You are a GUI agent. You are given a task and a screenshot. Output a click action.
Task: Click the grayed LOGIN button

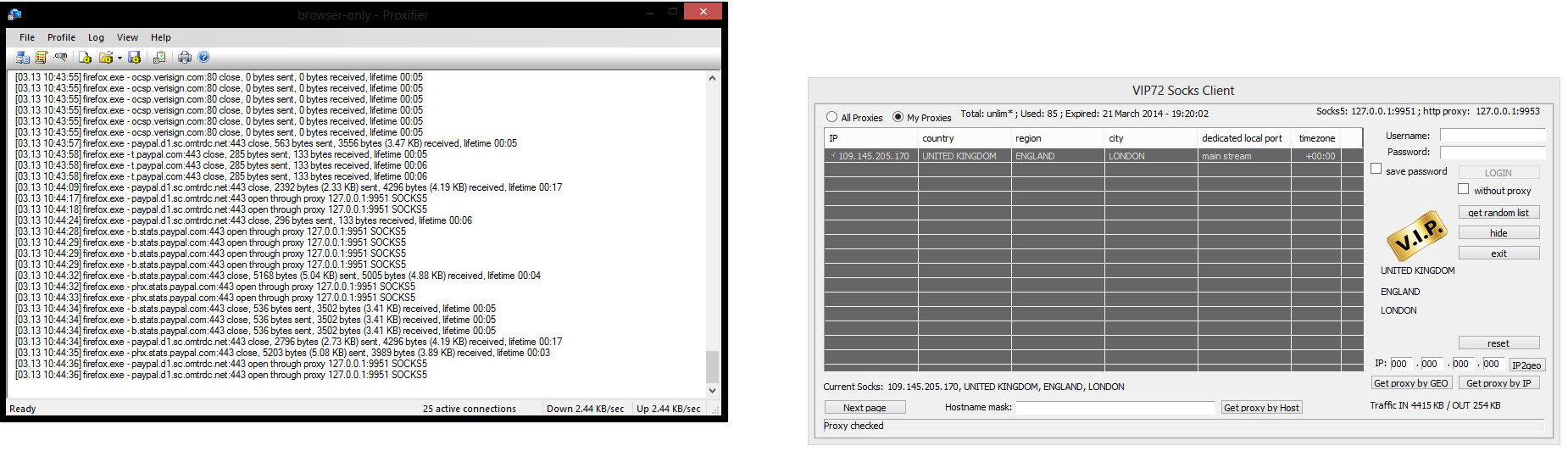pyautogui.click(x=1498, y=172)
